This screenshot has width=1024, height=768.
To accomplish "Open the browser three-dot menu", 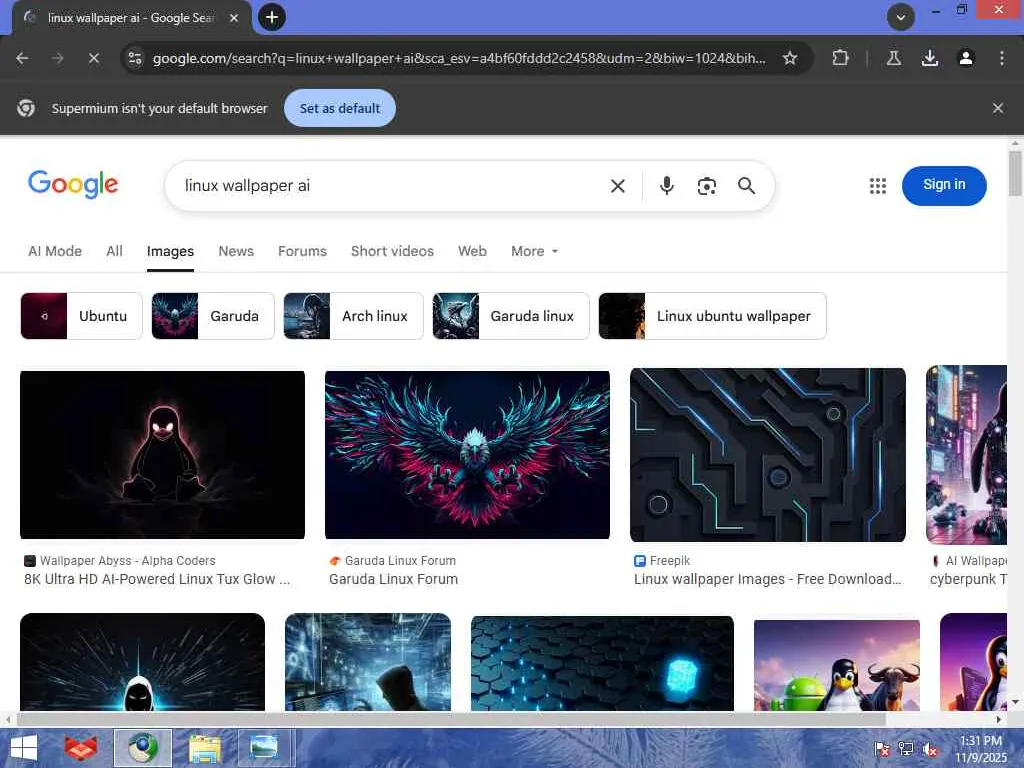I will pos(1001,58).
